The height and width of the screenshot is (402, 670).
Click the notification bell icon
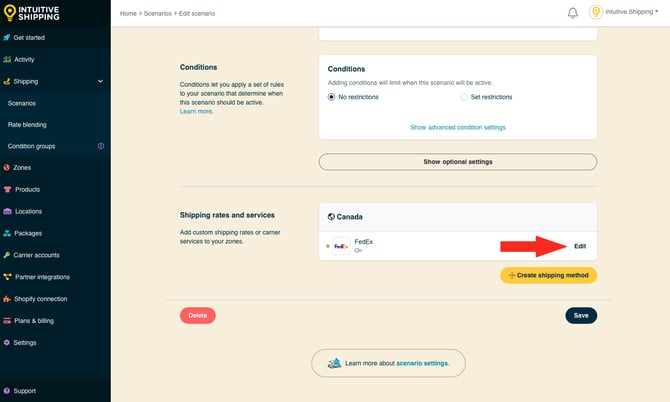click(x=573, y=13)
